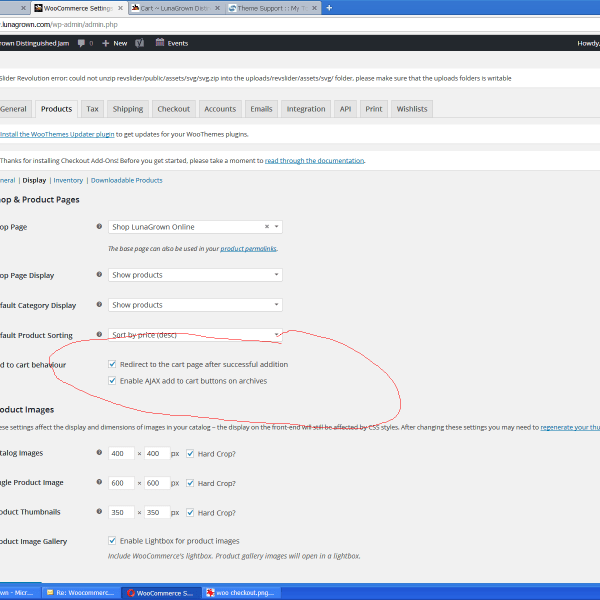Open the Yoast SEO icon in admin bar
This screenshot has height=600, width=600.
point(140,43)
